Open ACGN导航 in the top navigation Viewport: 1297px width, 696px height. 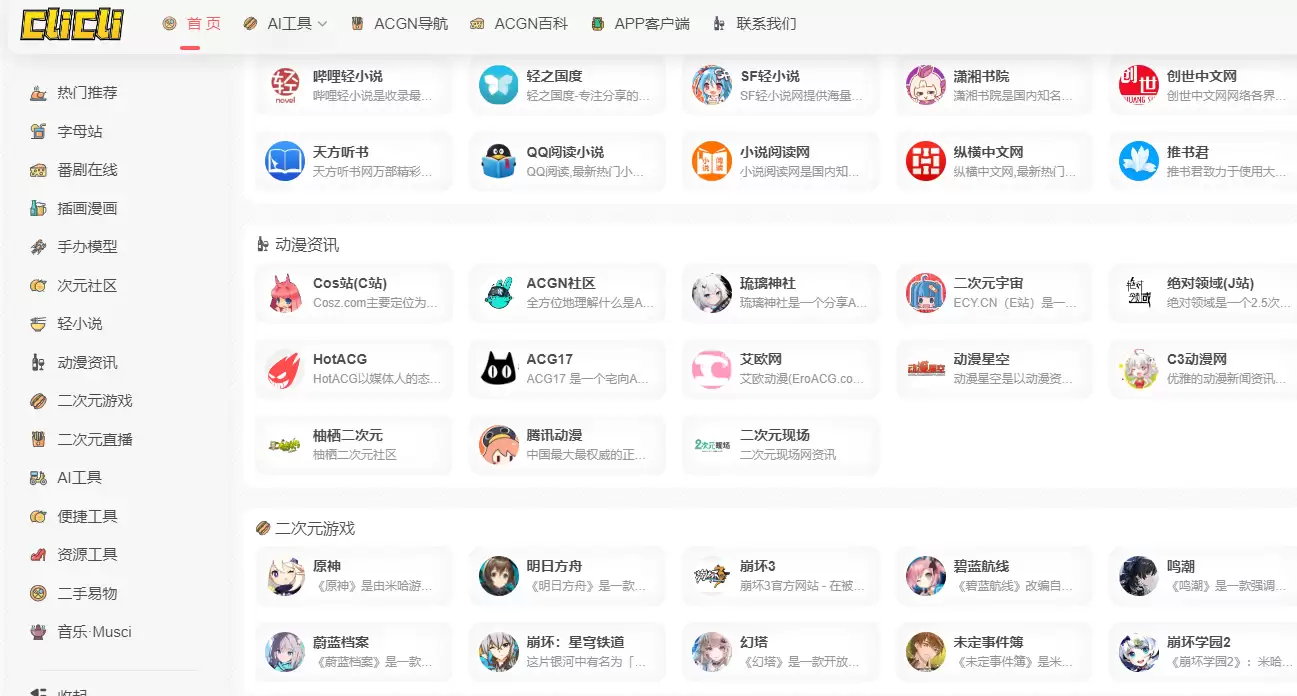click(x=399, y=23)
